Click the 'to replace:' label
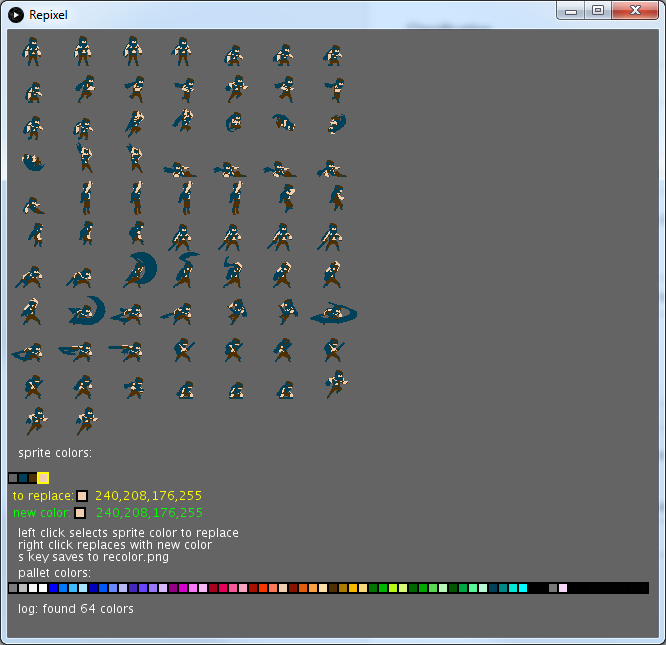Image resolution: width=666 pixels, height=645 pixels. pos(43,496)
